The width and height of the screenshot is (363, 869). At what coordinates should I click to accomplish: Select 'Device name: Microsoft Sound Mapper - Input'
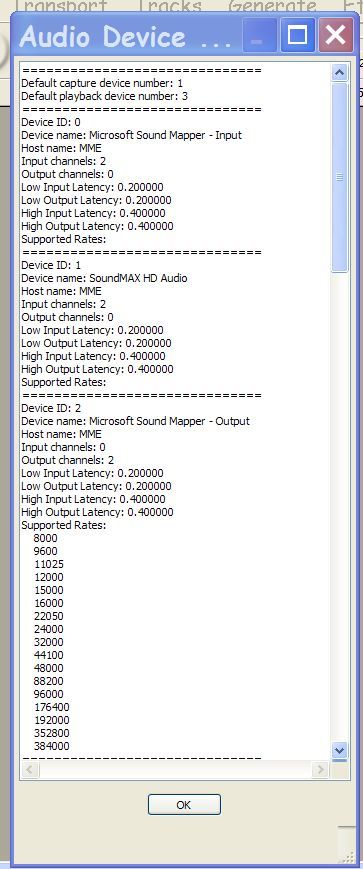pyautogui.click(x=131, y=135)
